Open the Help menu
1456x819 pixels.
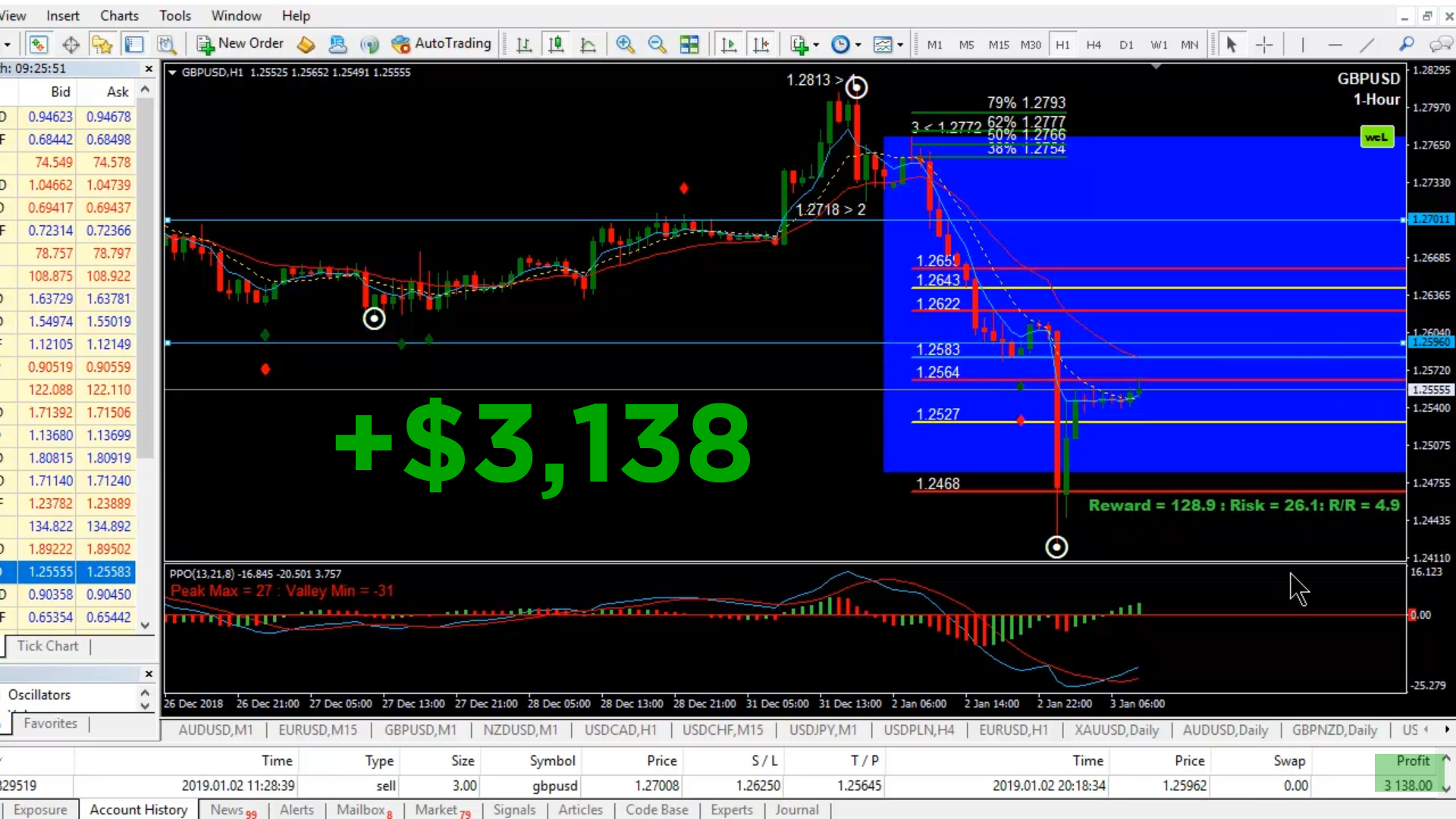coord(296,15)
